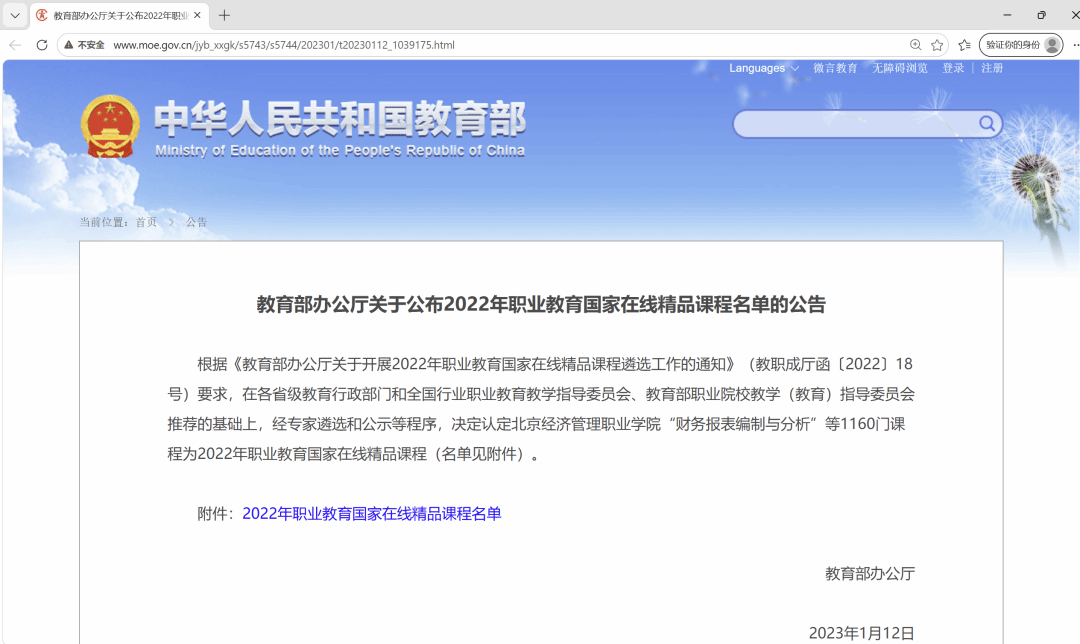Click the 登录 login link
This screenshot has height=644, width=1080.
click(953, 68)
